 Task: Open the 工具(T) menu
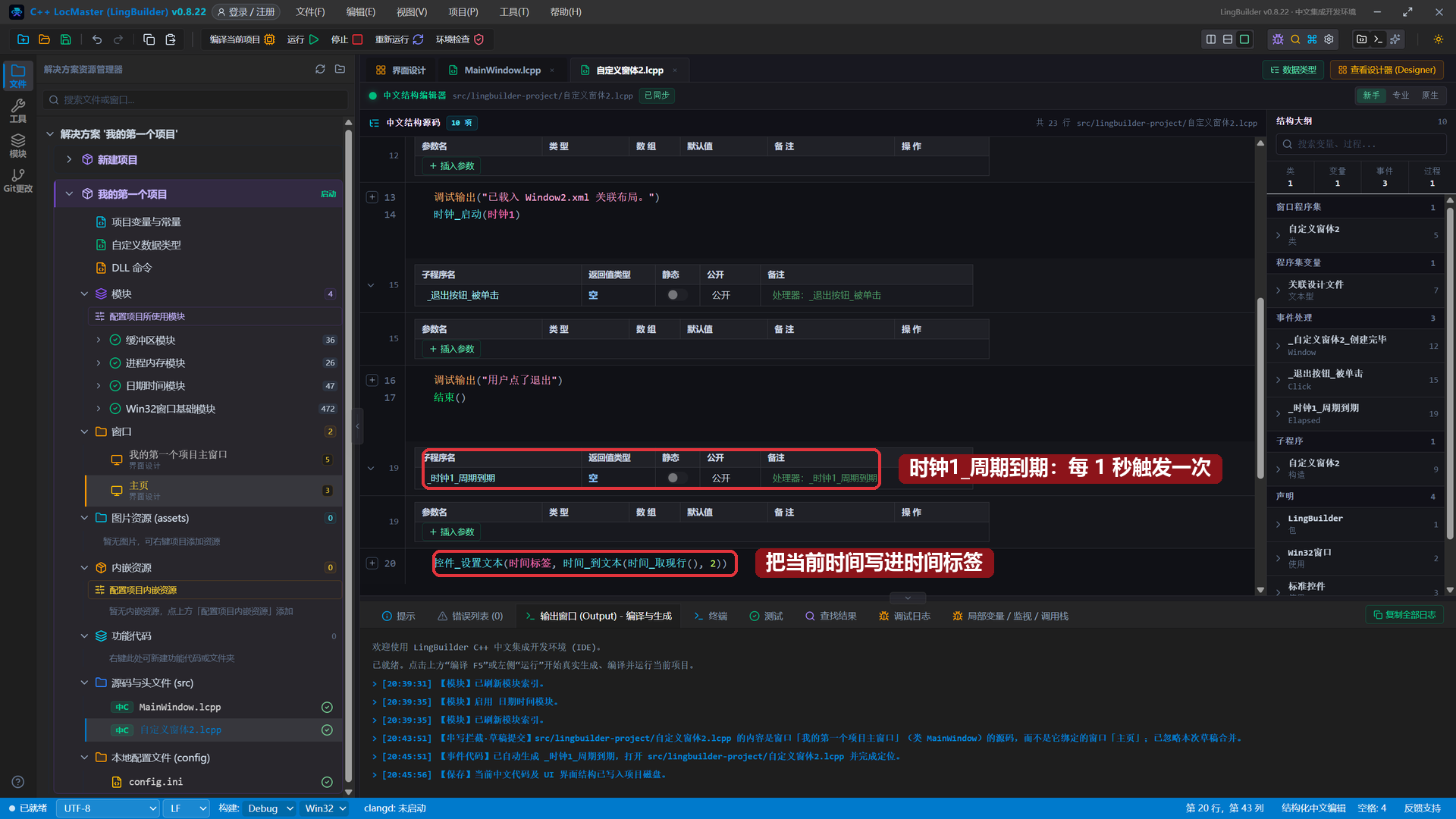(x=514, y=12)
